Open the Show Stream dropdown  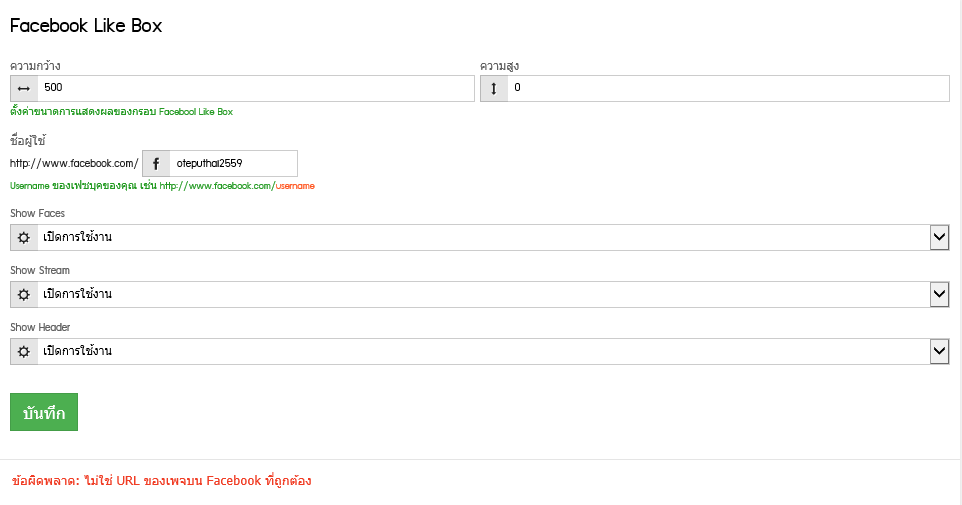click(x=480, y=295)
